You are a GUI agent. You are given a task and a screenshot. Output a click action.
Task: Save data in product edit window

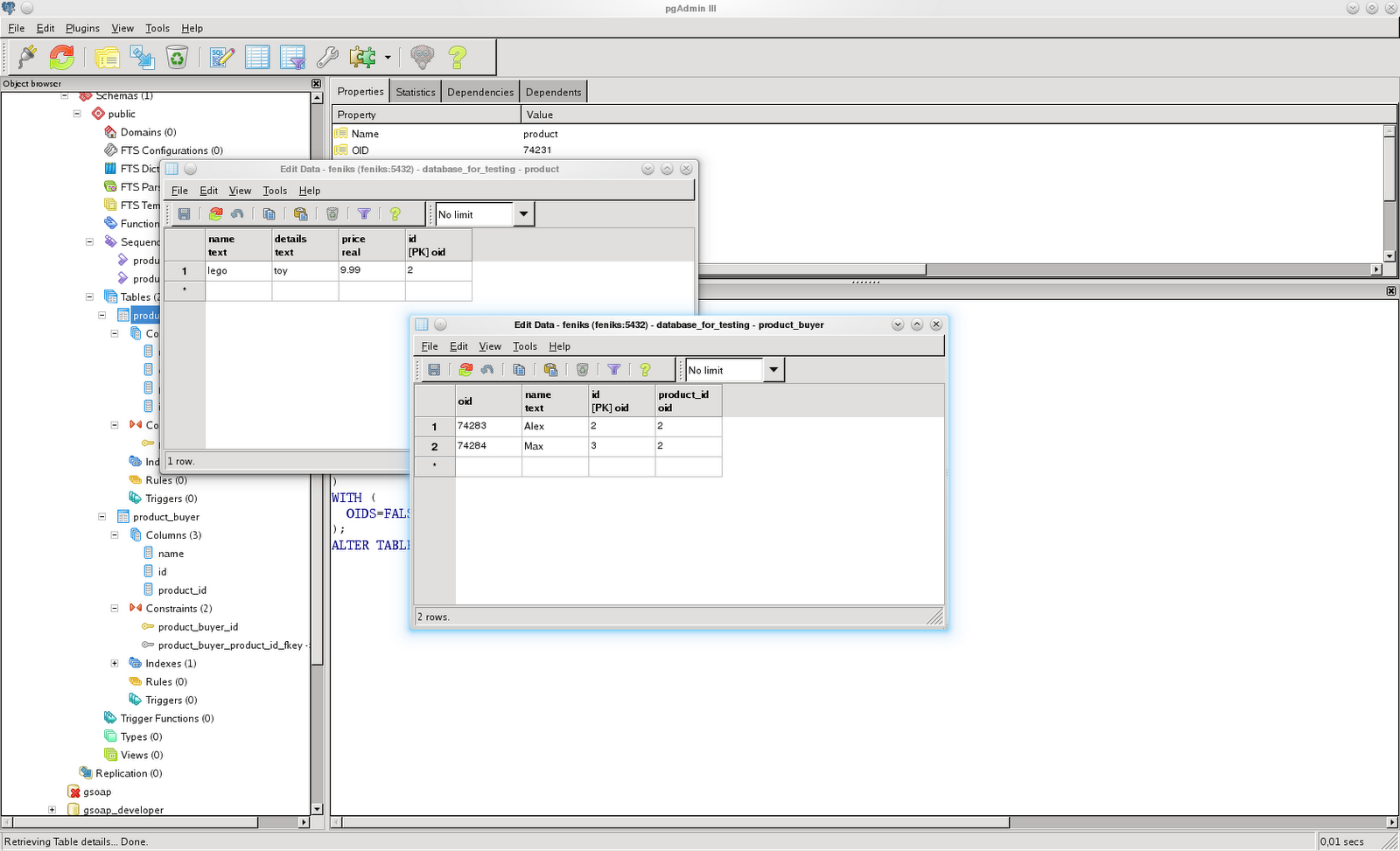[184, 214]
